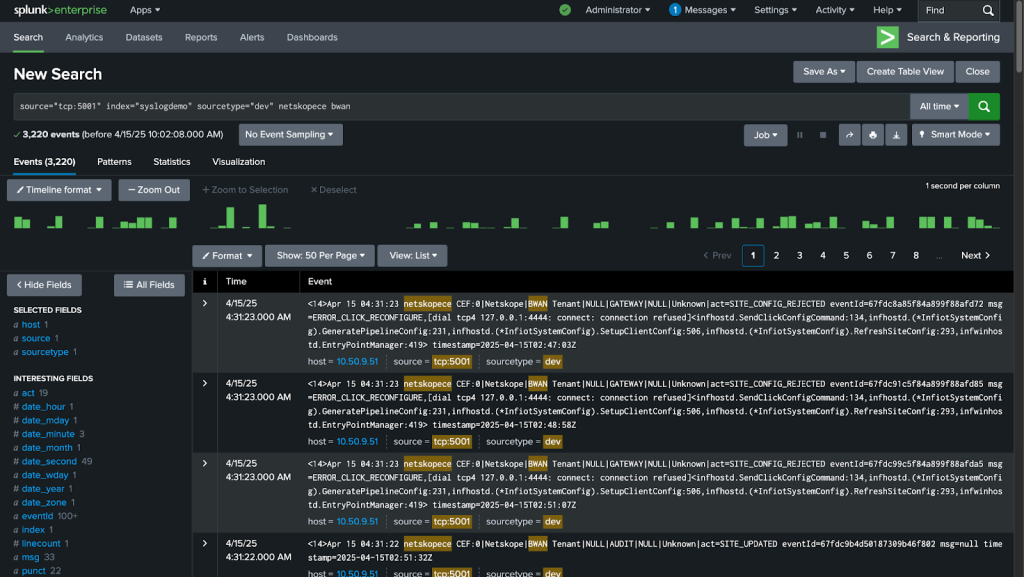Image resolution: width=1024 pixels, height=577 pixels.
Task: Open the Save As dropdown
Action: click(x=824, y=72)
